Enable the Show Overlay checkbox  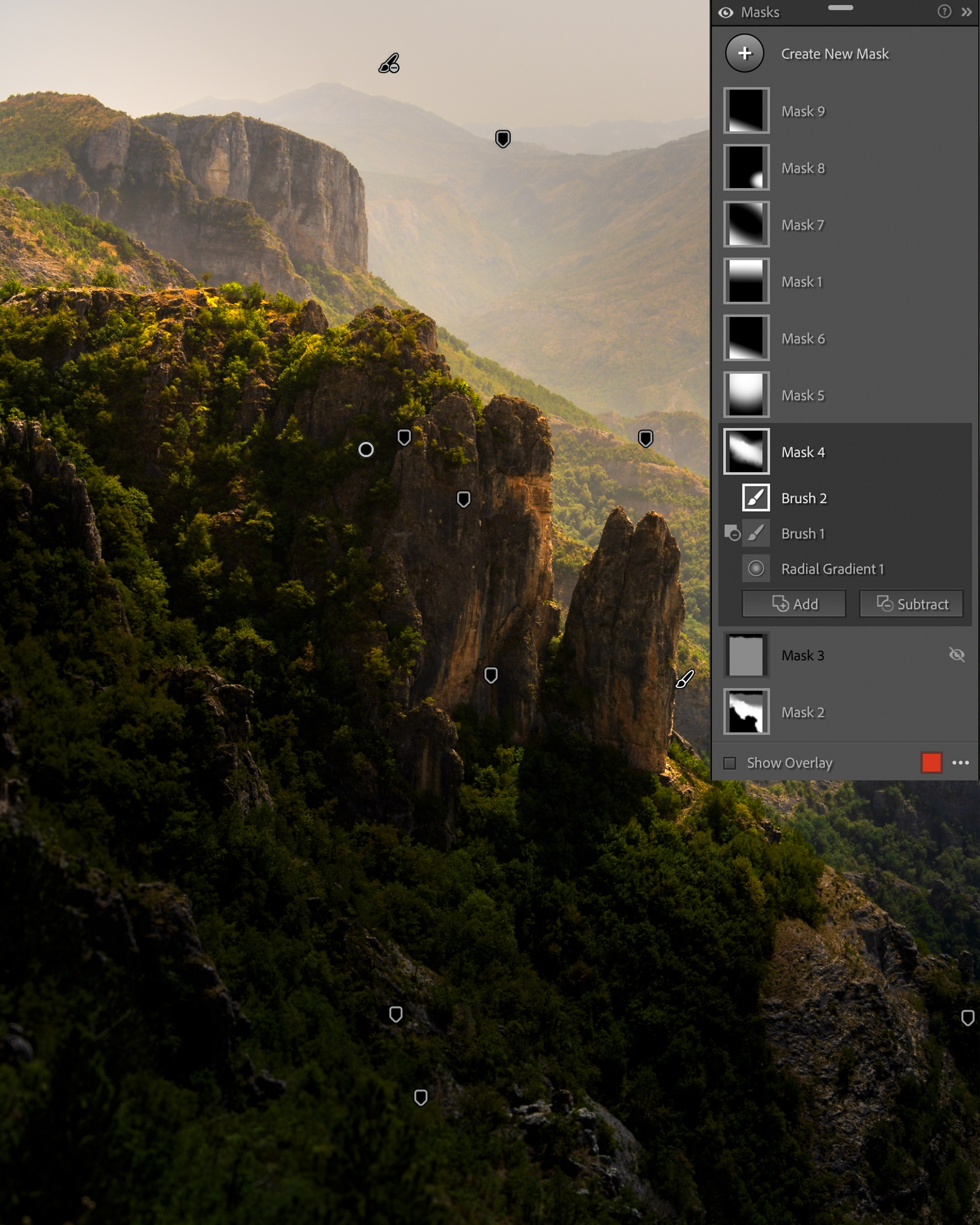[730, 763]
